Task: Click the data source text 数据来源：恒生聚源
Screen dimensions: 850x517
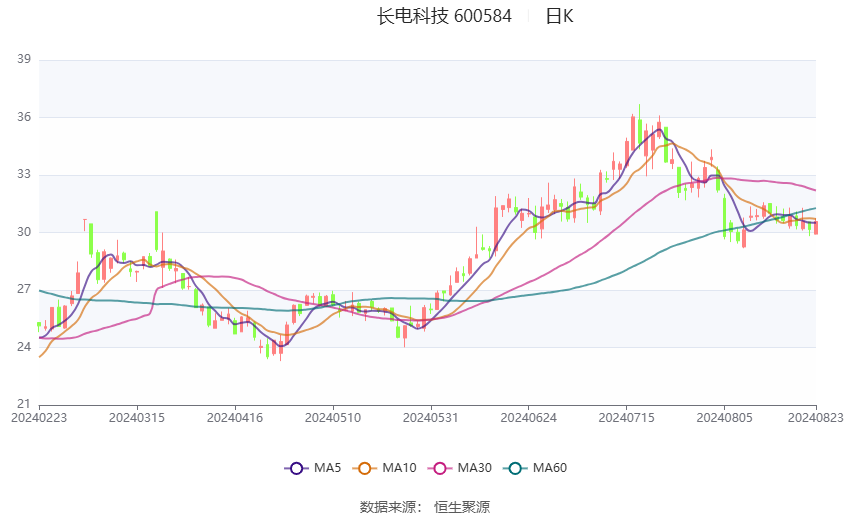Action: [424, 507]
